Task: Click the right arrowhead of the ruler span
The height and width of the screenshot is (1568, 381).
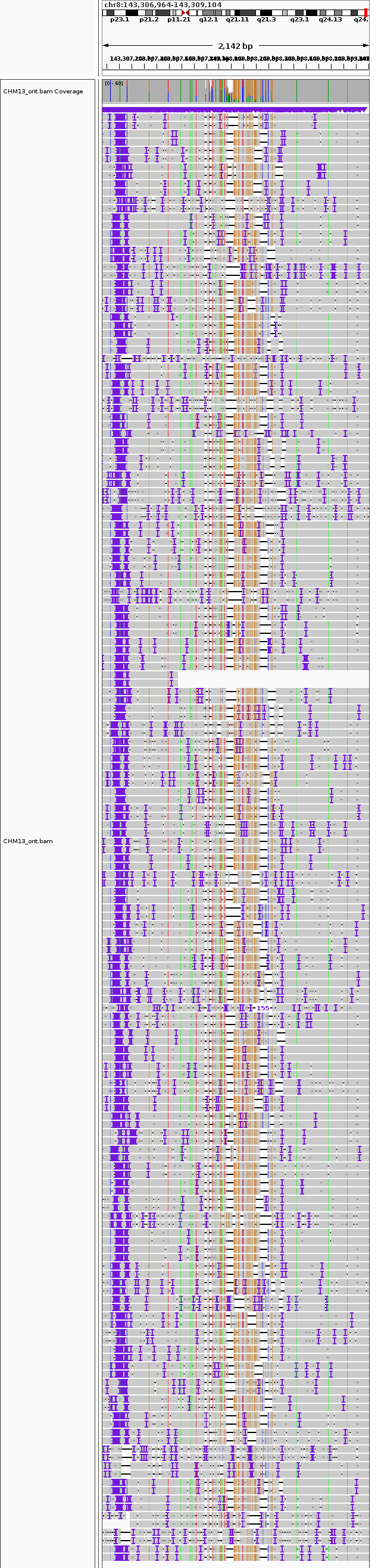Action: 366,45
